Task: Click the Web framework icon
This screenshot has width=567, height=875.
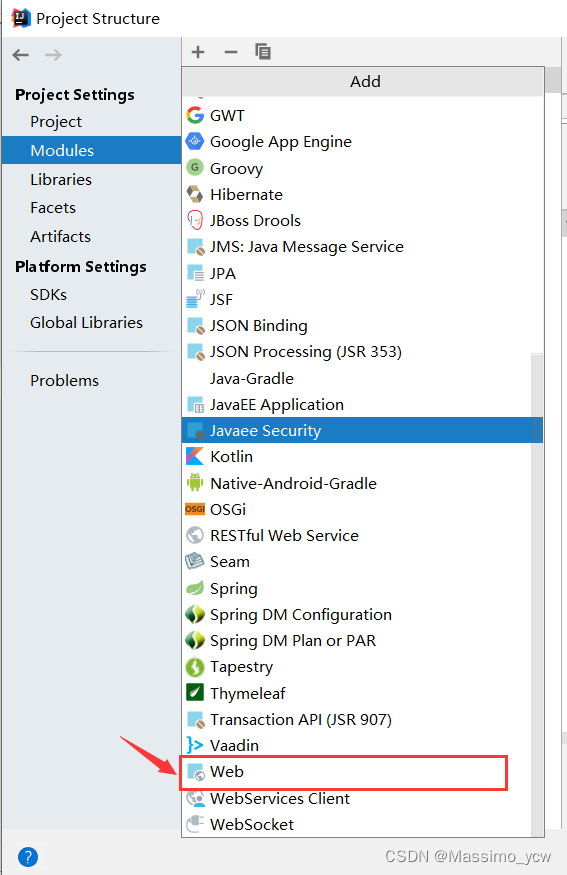Action: pyautogui.click(x=196, y=772)
